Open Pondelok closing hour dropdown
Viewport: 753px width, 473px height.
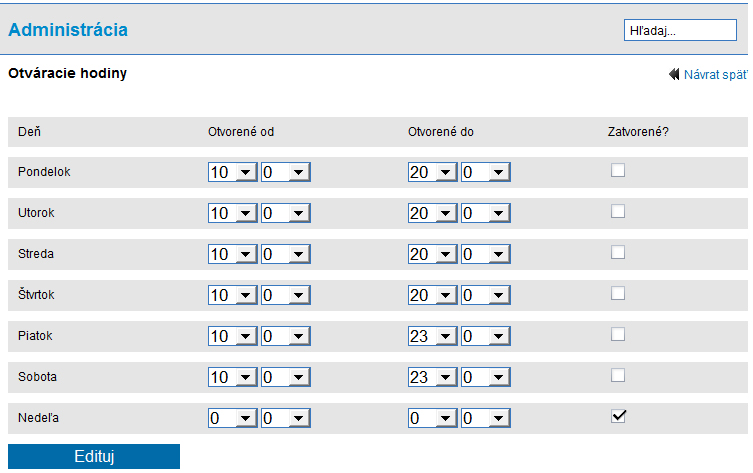[x=433, y=172]
